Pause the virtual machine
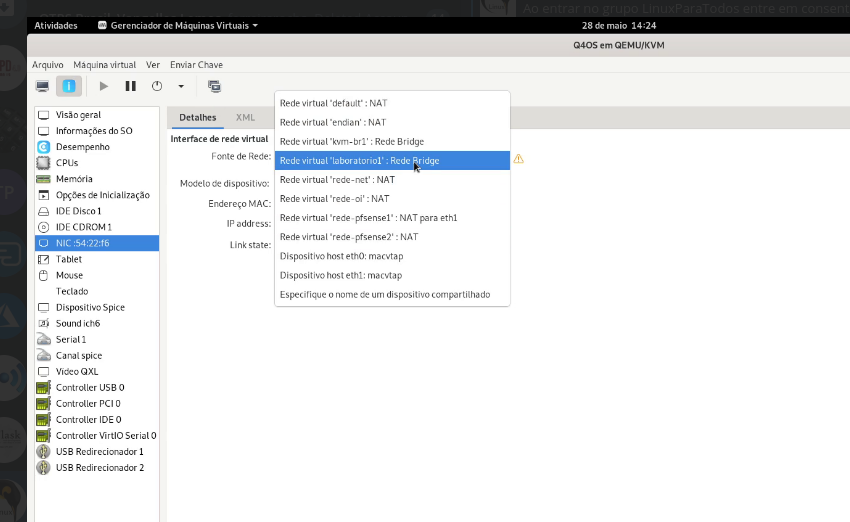Viewport: 850px width, 522px height. [130, 86]
